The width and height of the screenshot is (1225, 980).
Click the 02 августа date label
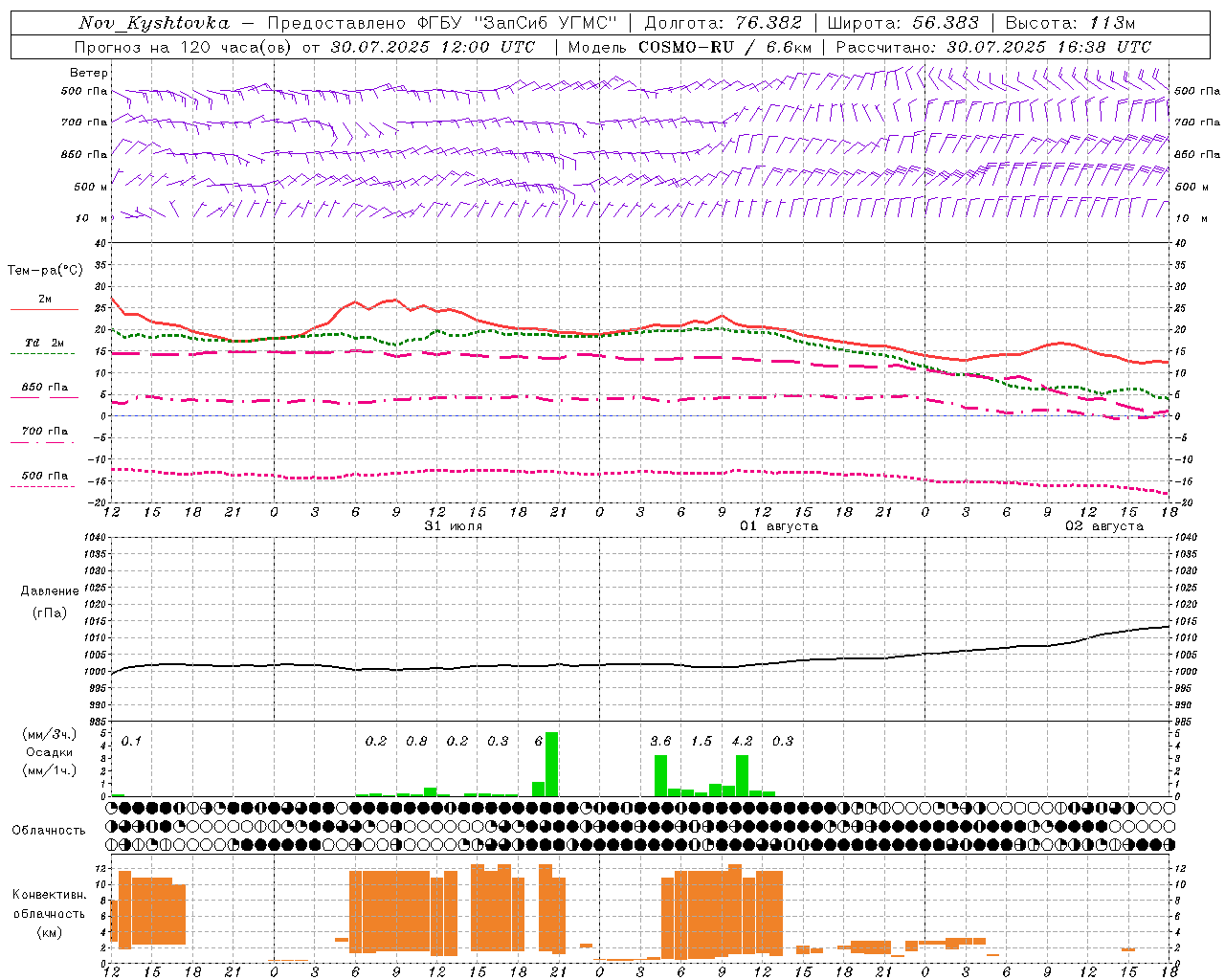point(1103,526)
